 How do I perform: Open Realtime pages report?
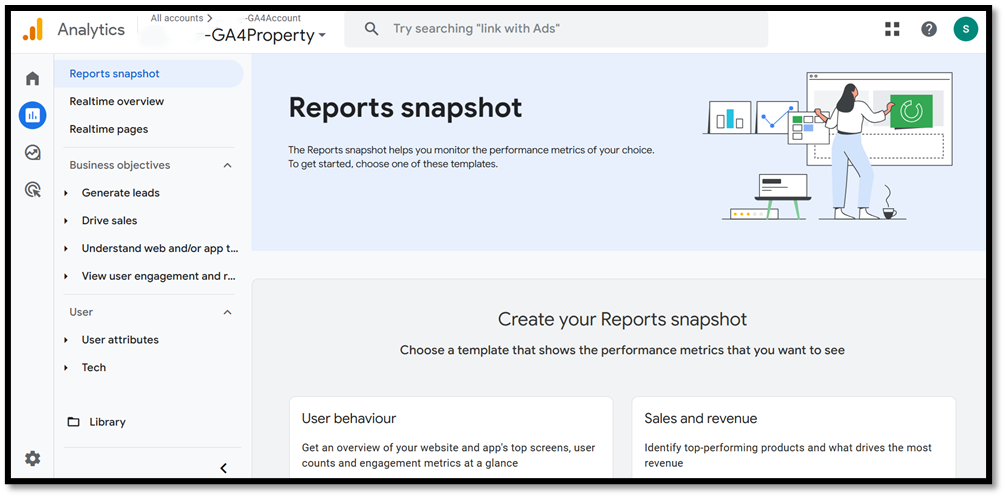(108, 129)
